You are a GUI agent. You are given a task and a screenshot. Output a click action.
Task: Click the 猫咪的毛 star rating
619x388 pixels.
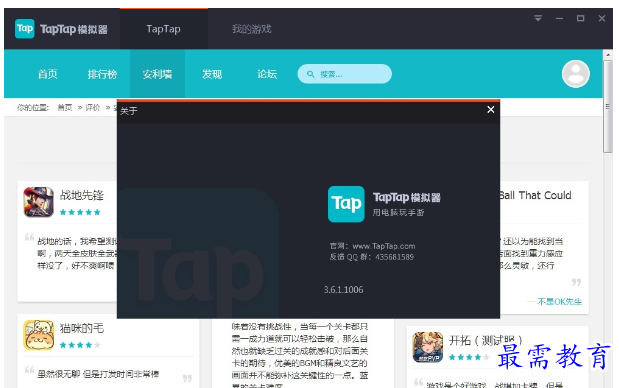(x=80, y=345)
